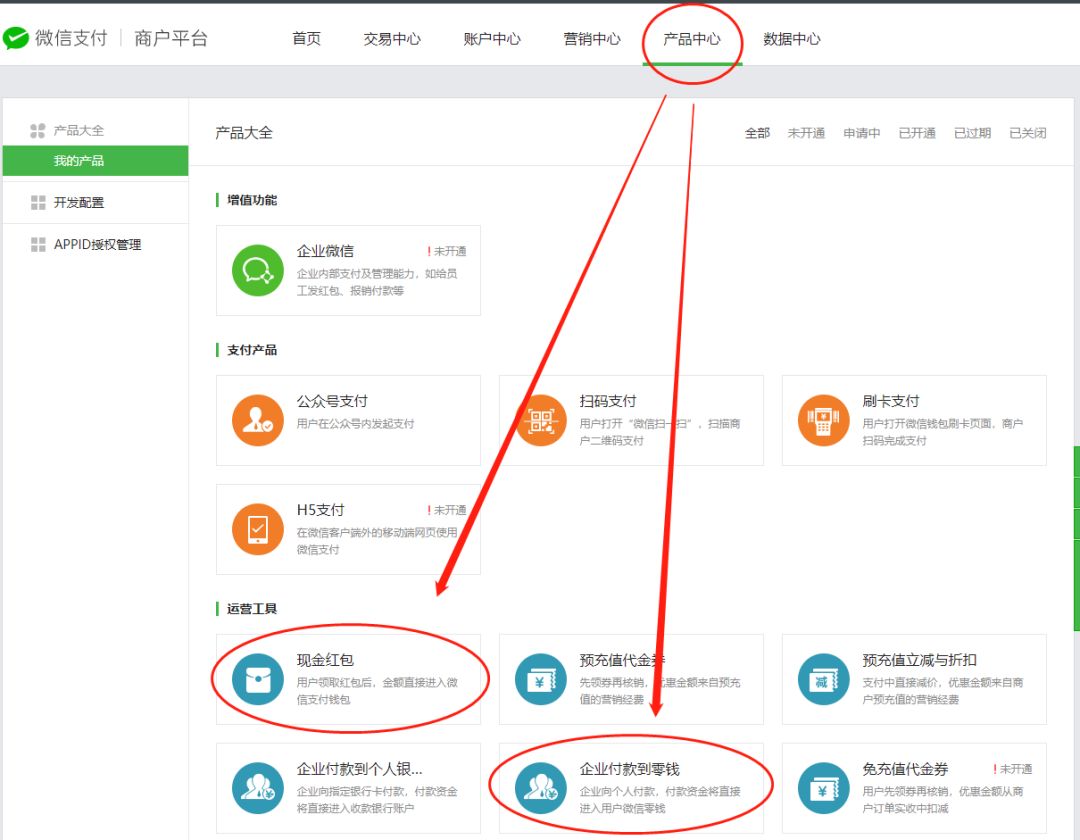
Task: Go to 账户中心 tab
Action: [492, 39]
